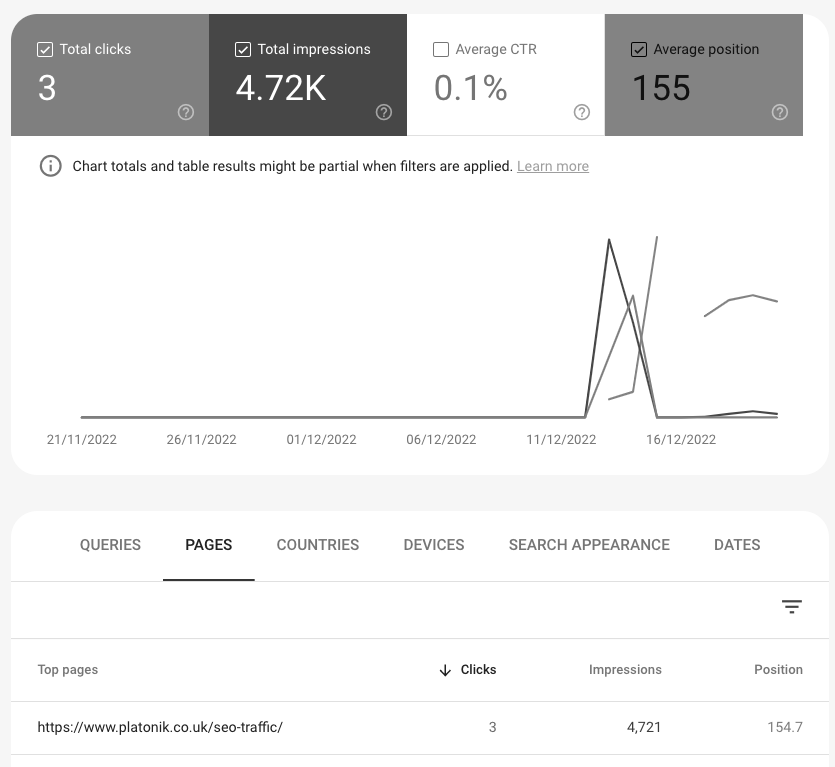This screenshot has width=835, height=767.
Task: Uncheck the Total clicks checkbox
Action: [x=45, y=49]
